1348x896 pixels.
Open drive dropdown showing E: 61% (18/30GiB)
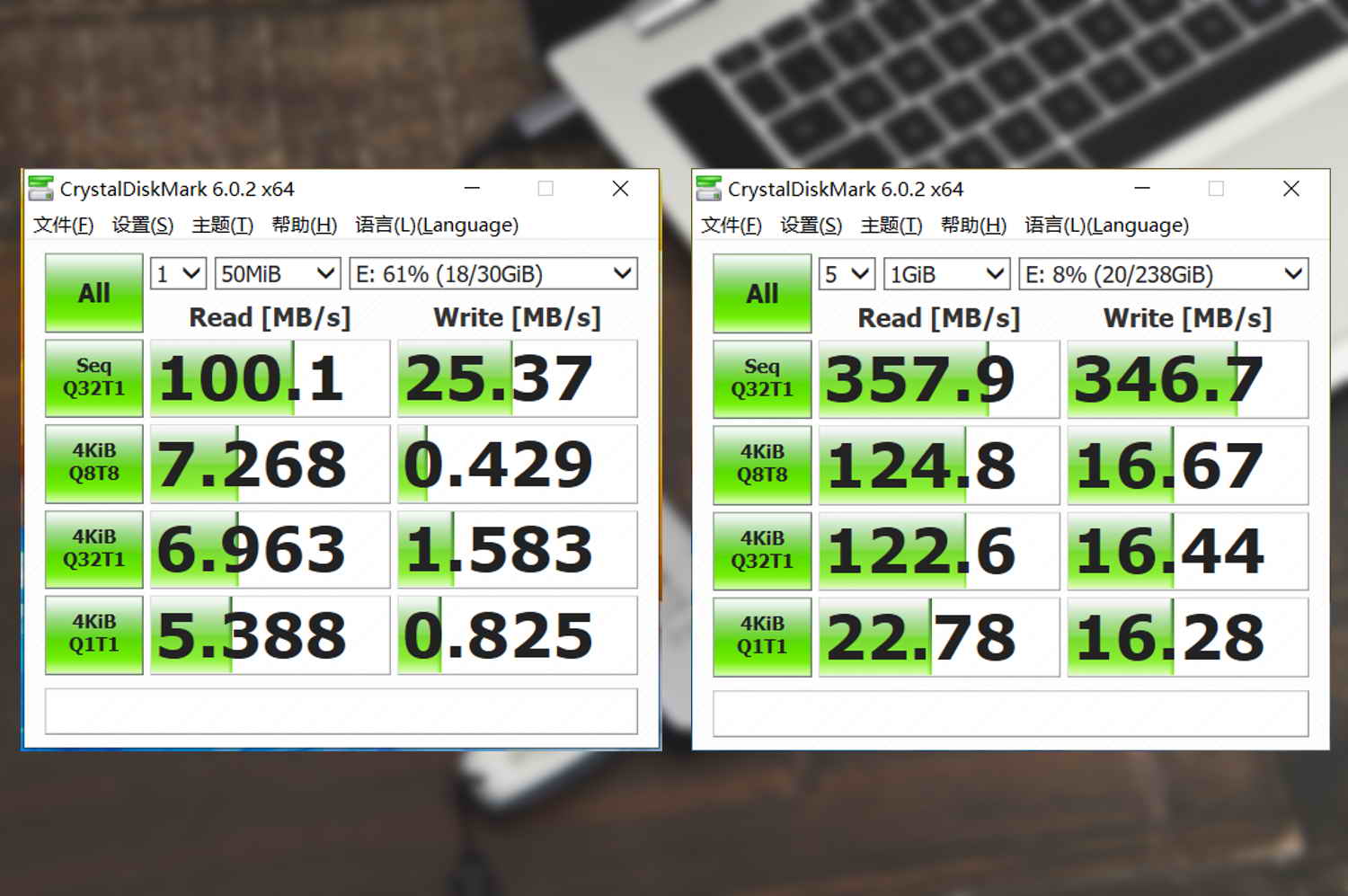pos(493,273)
